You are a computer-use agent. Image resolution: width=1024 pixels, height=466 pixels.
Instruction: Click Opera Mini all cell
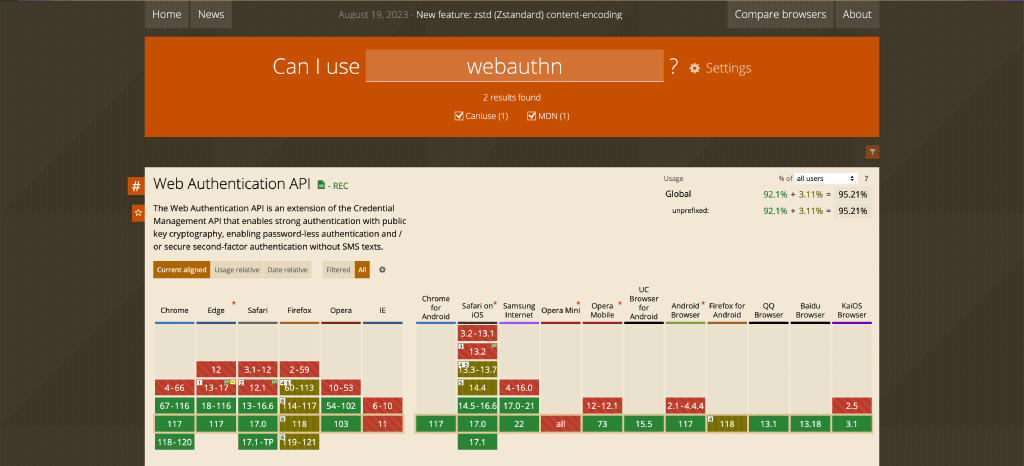pyautogui.click(x=560, y=424)
